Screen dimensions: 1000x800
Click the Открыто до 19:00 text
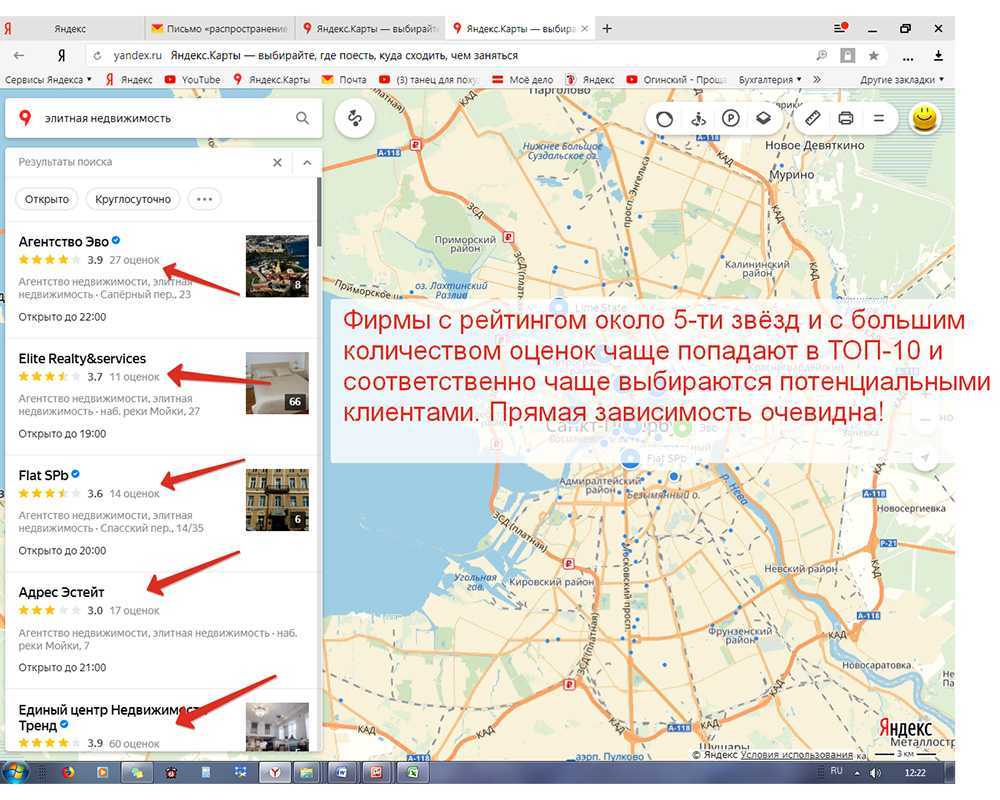tap(62, 434)
